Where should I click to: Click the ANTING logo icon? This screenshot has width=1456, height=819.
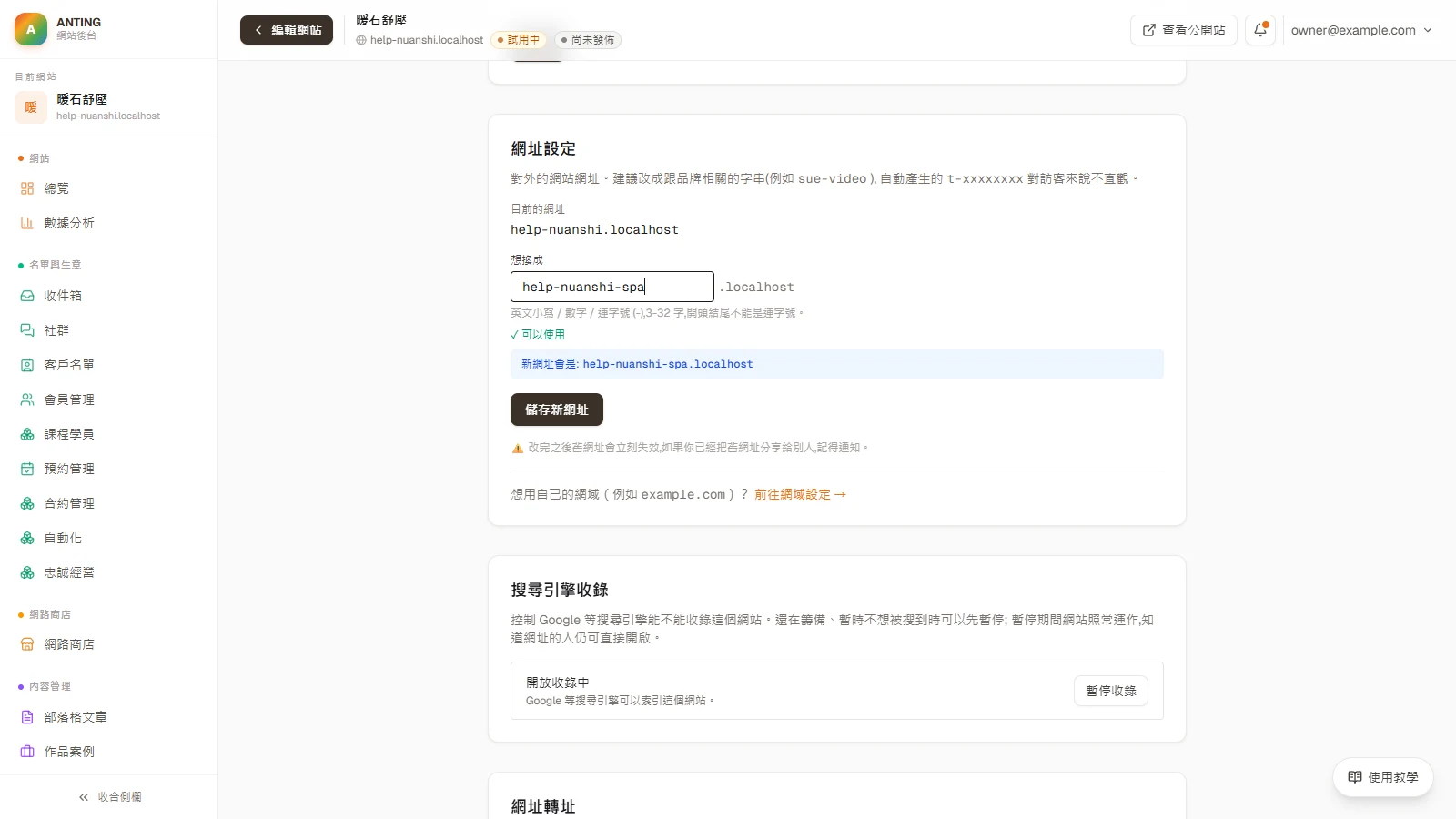31,29
